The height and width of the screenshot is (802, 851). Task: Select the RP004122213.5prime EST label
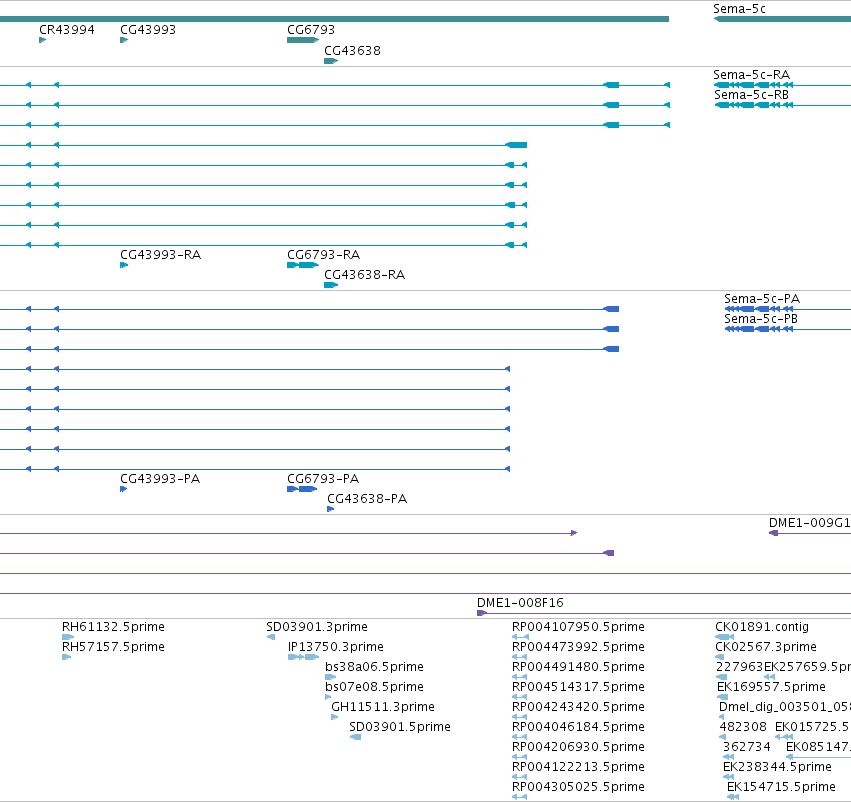[579, 767]
